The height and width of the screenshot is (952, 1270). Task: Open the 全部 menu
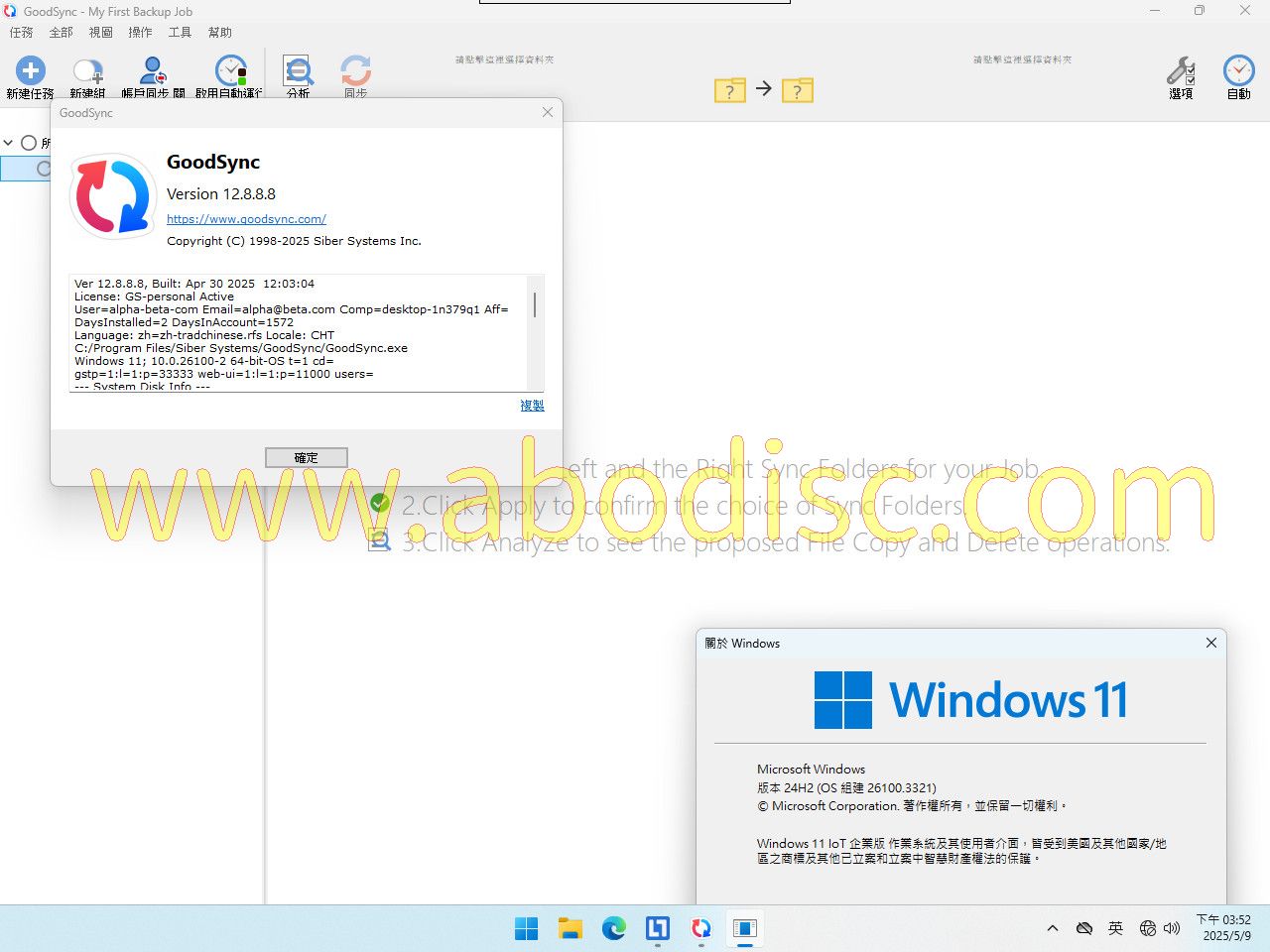(x=62, y=33)
